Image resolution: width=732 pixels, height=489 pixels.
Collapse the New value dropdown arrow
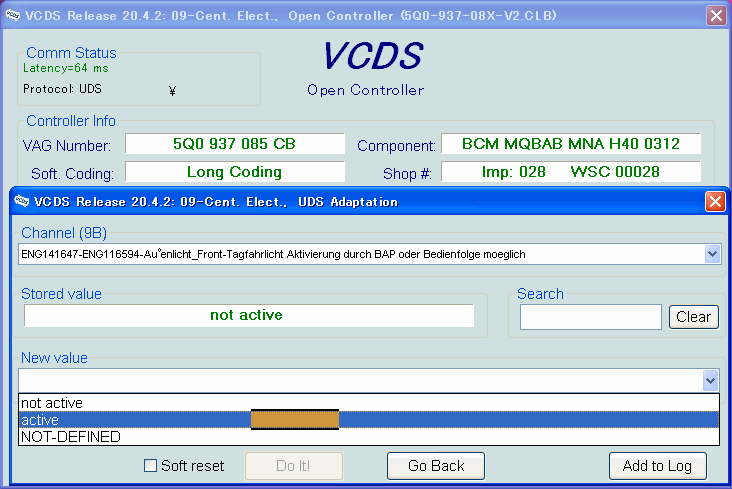[x=711, y=381]
